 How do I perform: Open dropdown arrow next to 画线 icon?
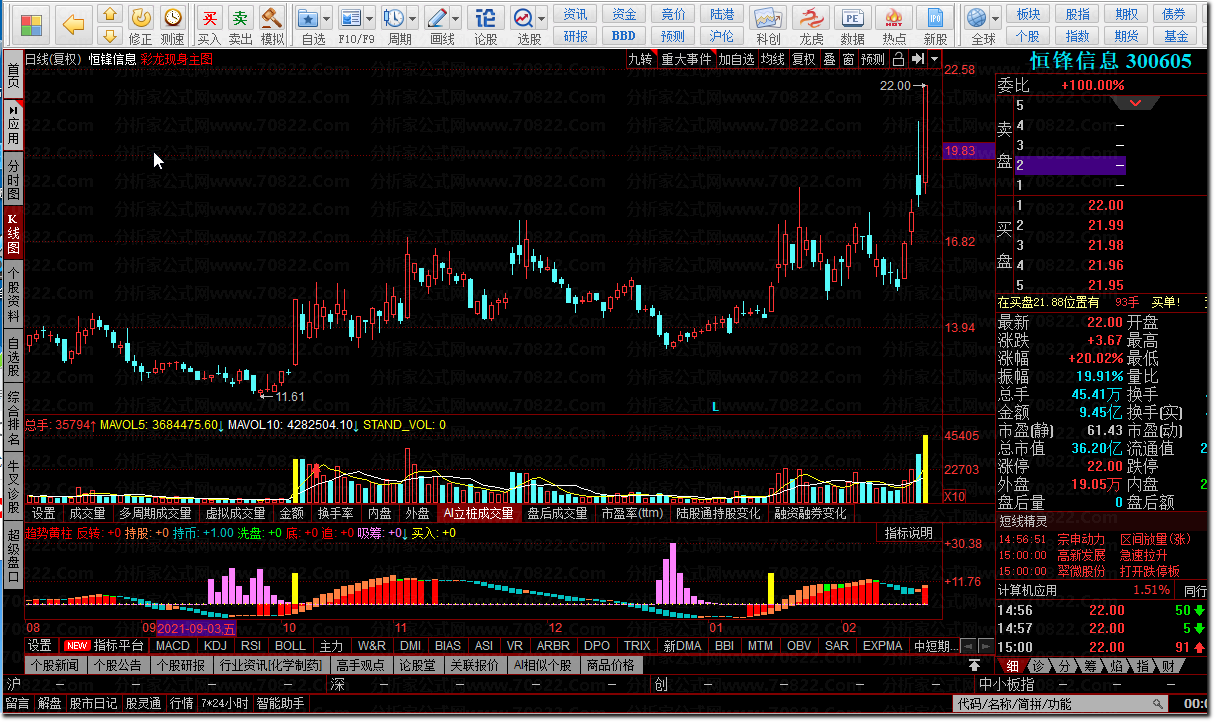point(455,19)
